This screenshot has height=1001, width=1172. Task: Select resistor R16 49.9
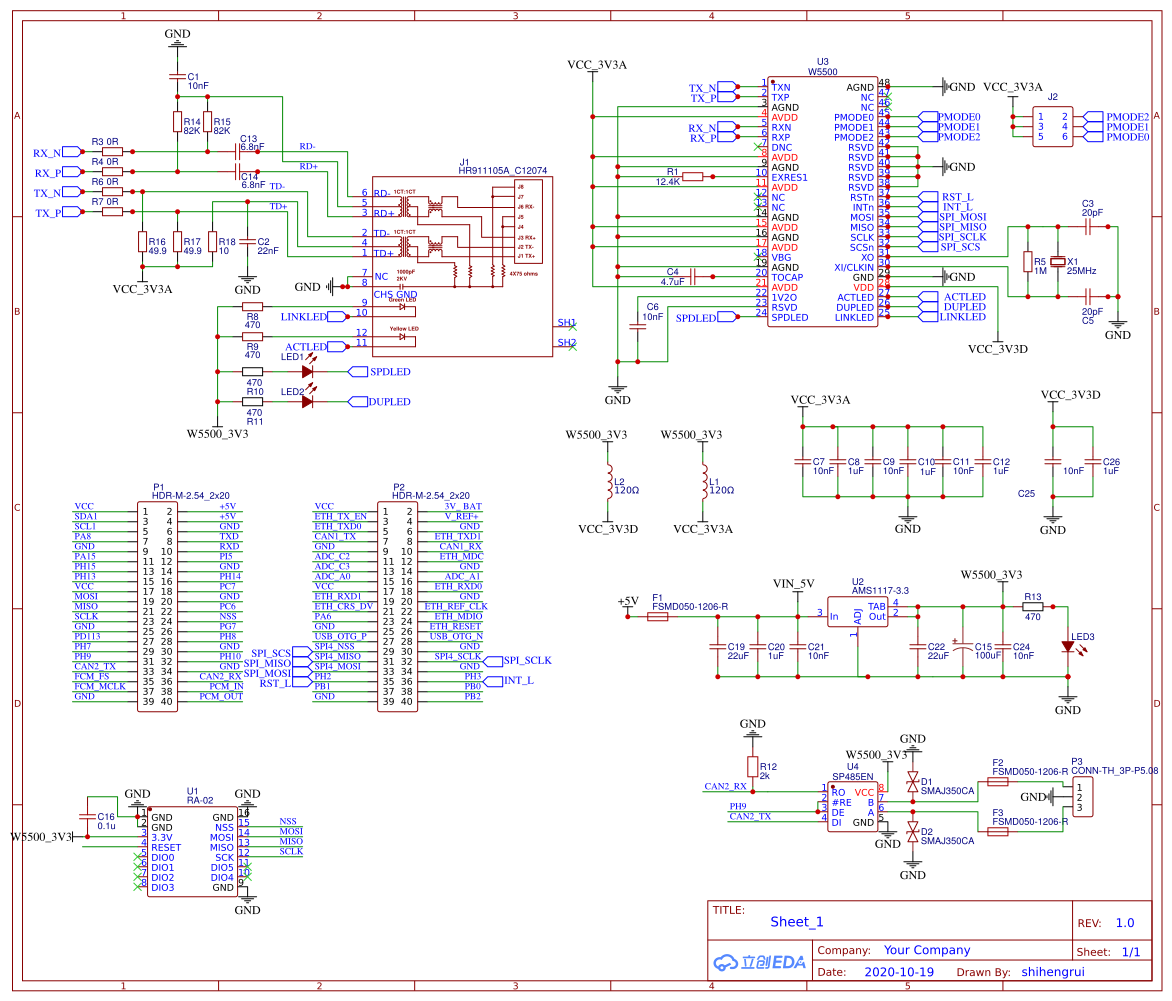[142, 241]
